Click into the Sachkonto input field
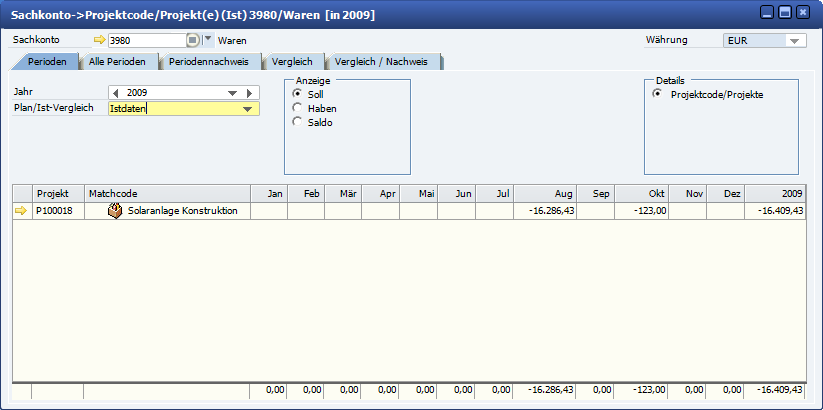The width and height of the screenshot is (823, 410). (145, 41)
